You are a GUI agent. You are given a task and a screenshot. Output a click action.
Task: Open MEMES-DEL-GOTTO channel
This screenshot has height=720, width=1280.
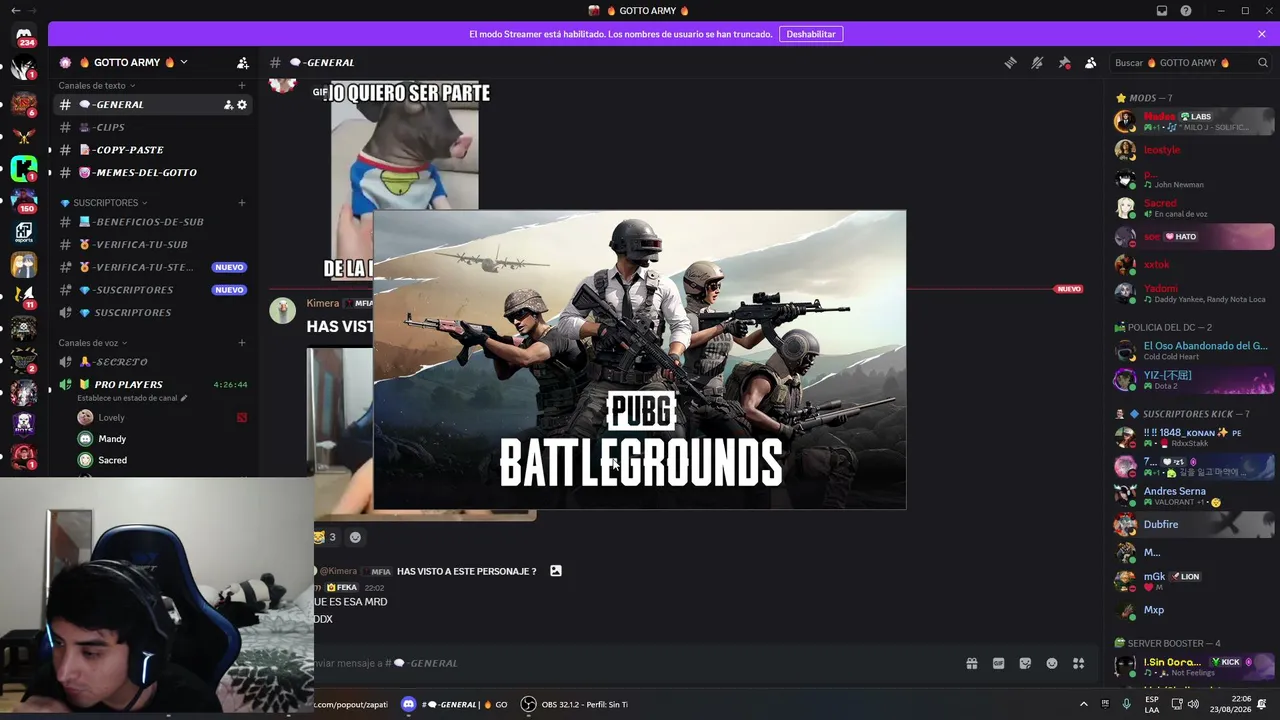click(153, 173)
